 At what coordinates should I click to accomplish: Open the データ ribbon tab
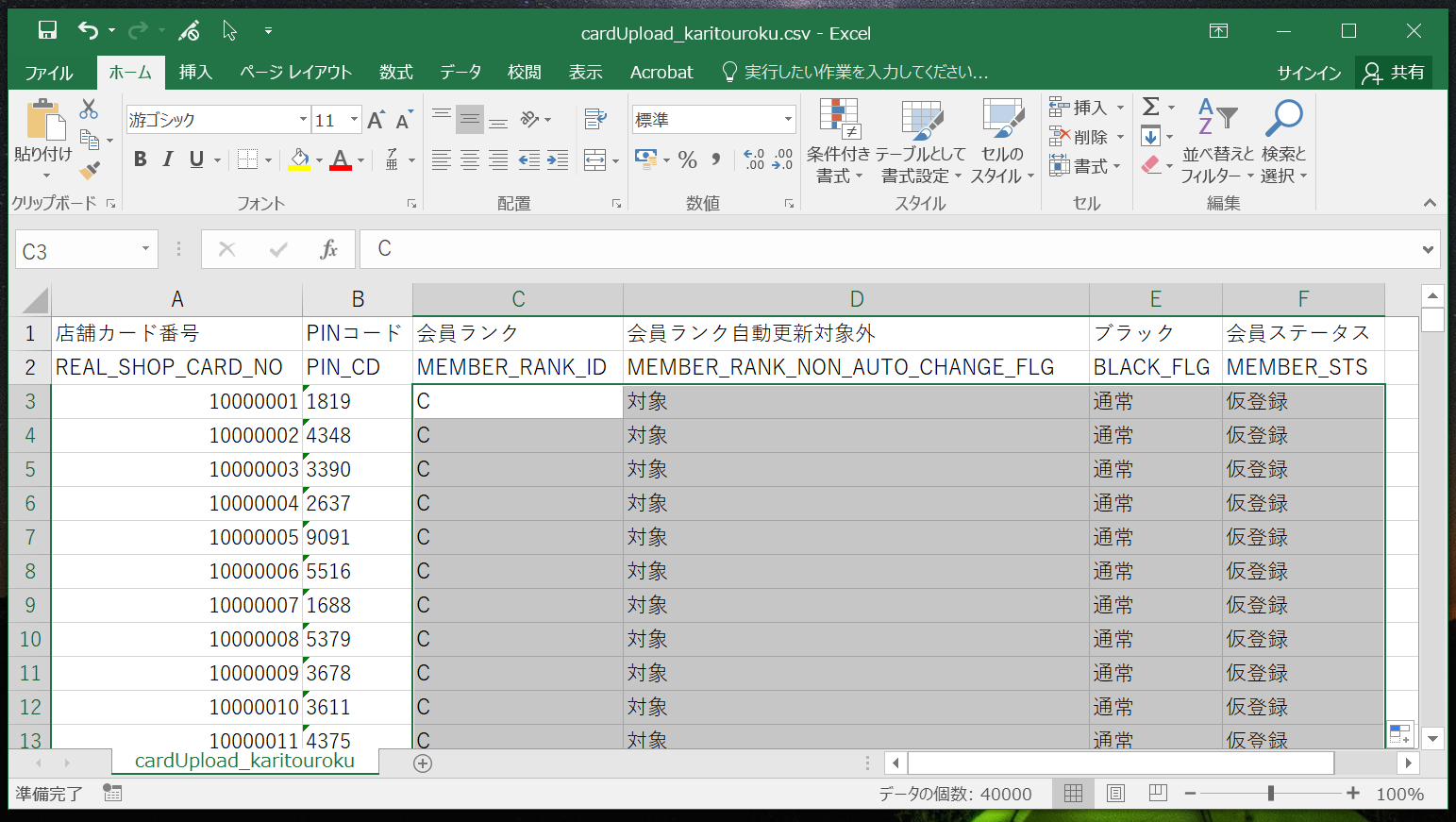(x=460, y=73)
